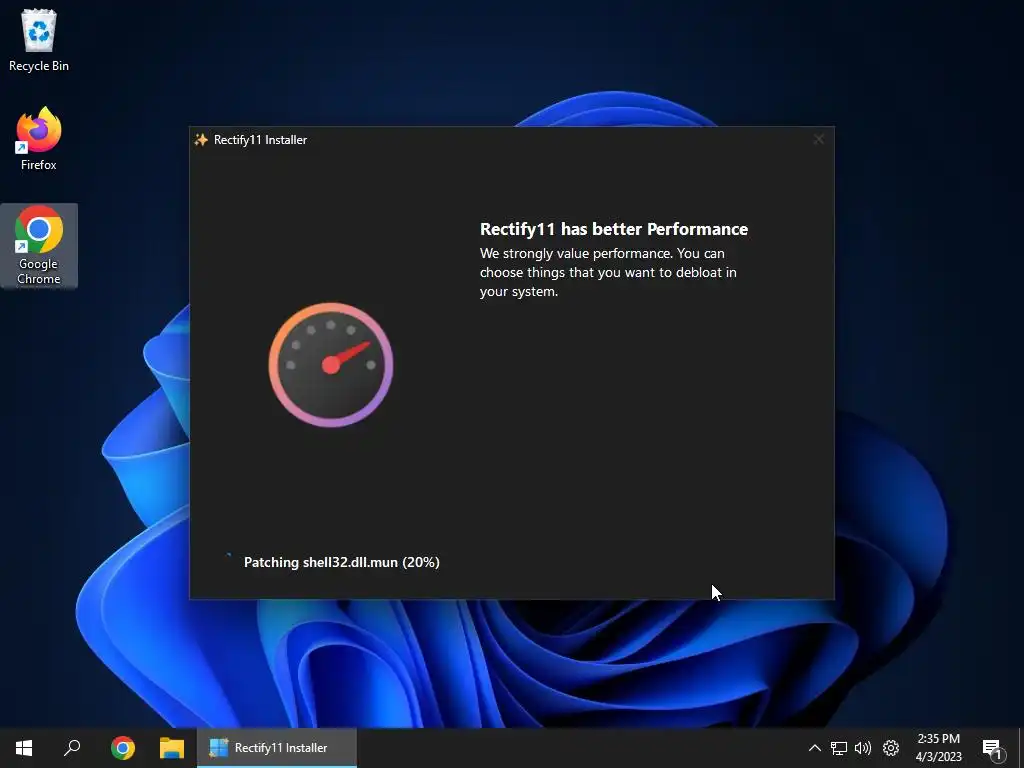Open the Windows Start menu
The image size is (1024, 768).
[24, 748]
